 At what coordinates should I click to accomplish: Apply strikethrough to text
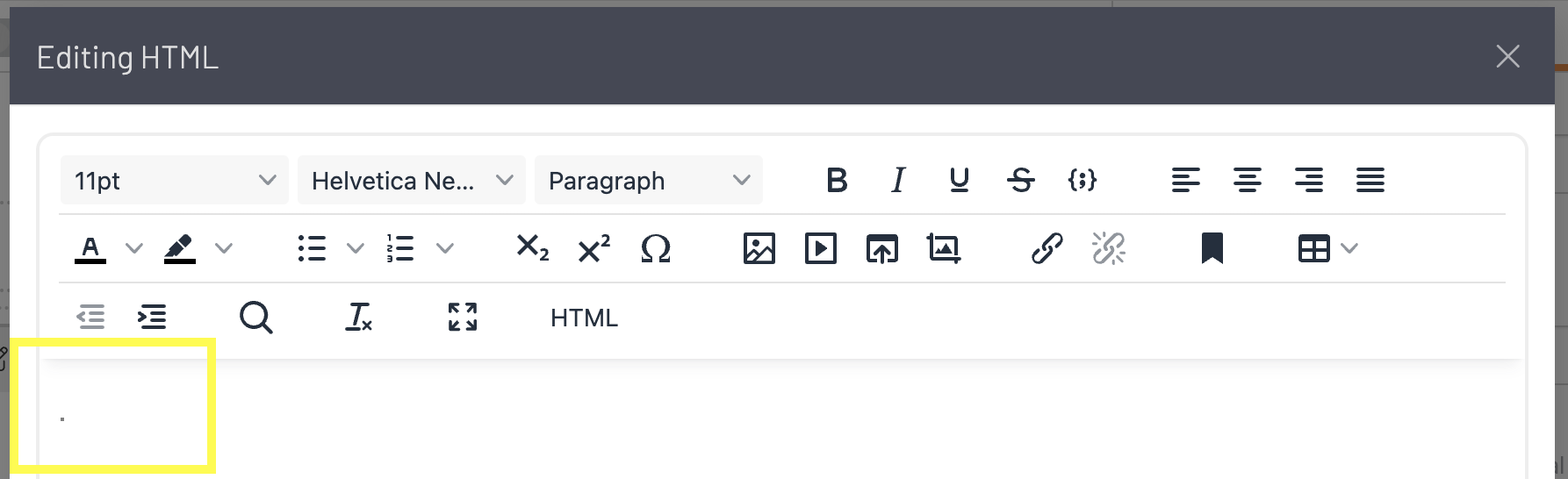[x=1020, y=181]
